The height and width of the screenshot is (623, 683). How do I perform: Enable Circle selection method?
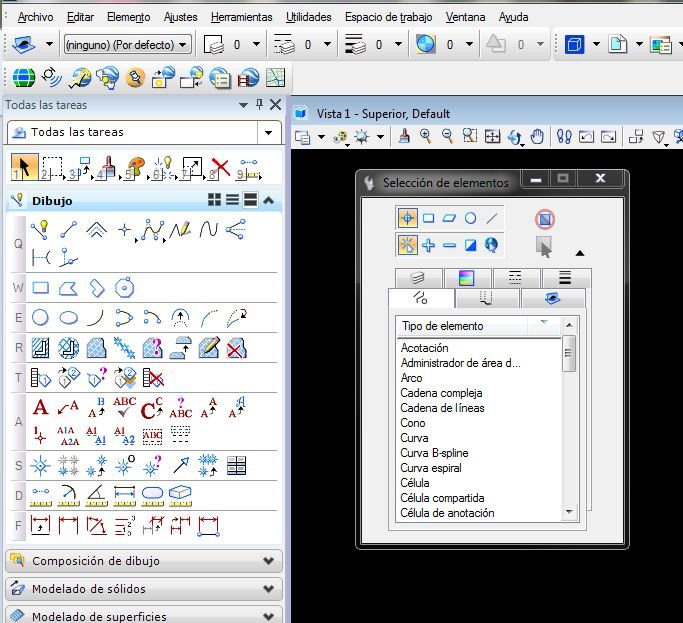(470, 218)
